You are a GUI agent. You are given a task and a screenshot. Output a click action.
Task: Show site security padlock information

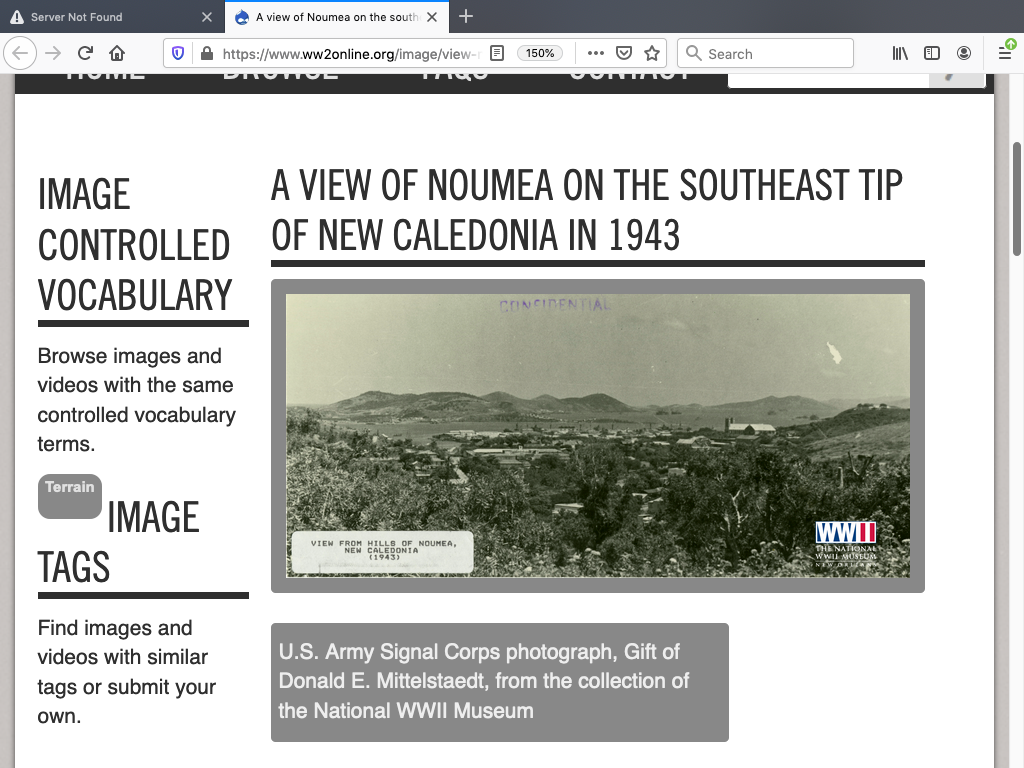206,53
